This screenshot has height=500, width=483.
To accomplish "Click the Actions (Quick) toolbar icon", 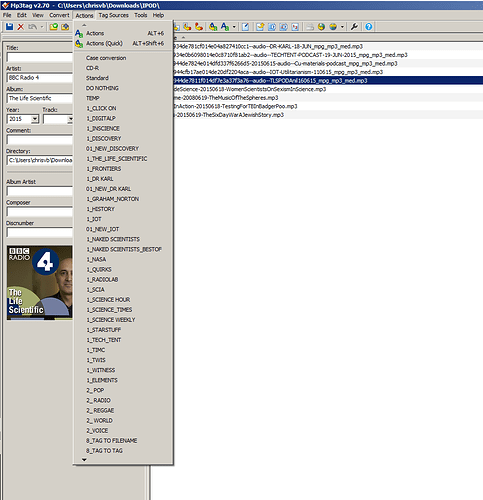I will click(213, 27).
